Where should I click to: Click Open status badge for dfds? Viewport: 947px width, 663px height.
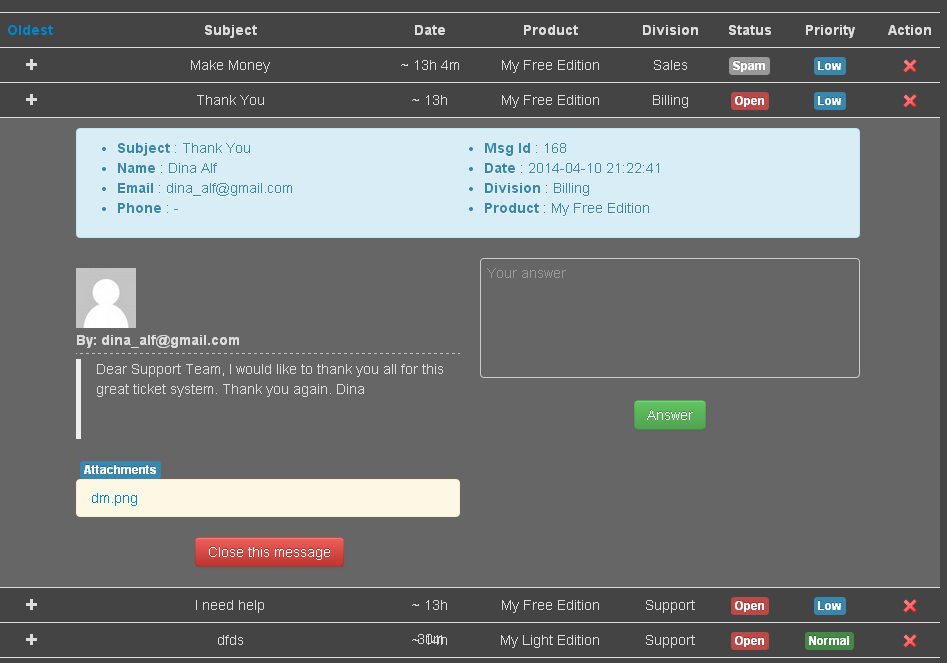click(750, 641)
